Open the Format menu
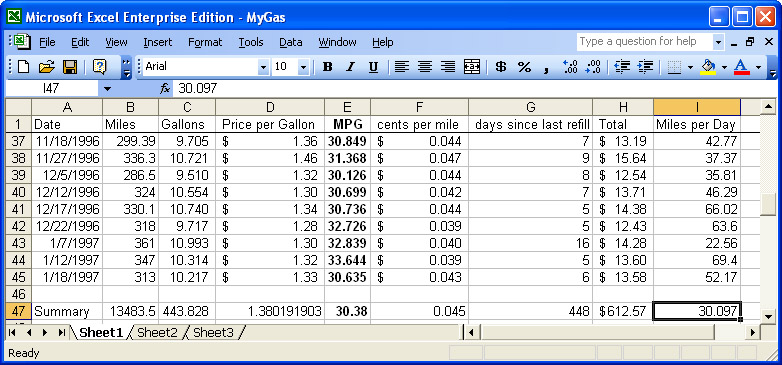This screenshot has height=365, width=782. click(x=205, y=42)
